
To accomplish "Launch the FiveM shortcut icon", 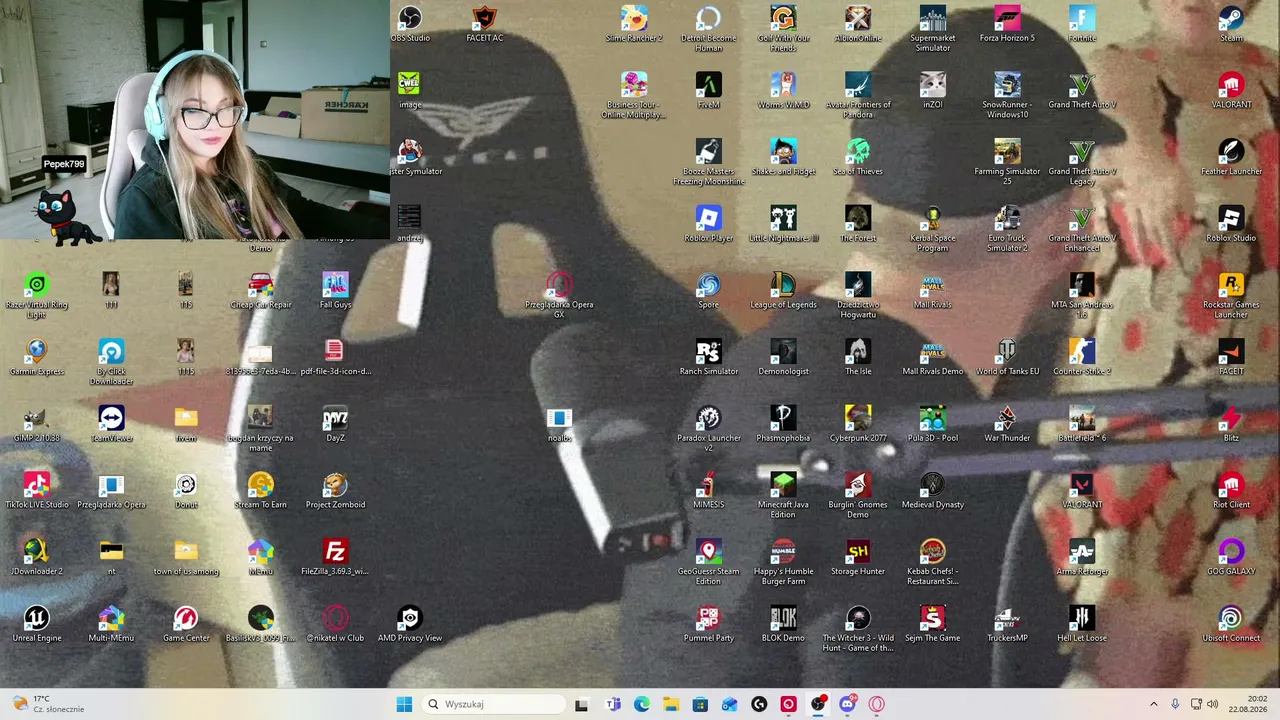I will 708,91.
